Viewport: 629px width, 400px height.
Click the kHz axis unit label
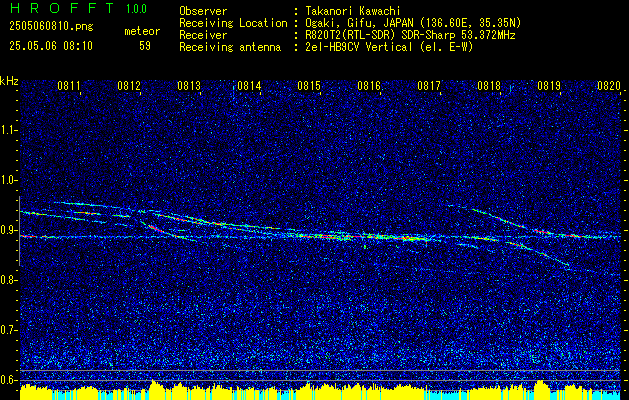9,81
